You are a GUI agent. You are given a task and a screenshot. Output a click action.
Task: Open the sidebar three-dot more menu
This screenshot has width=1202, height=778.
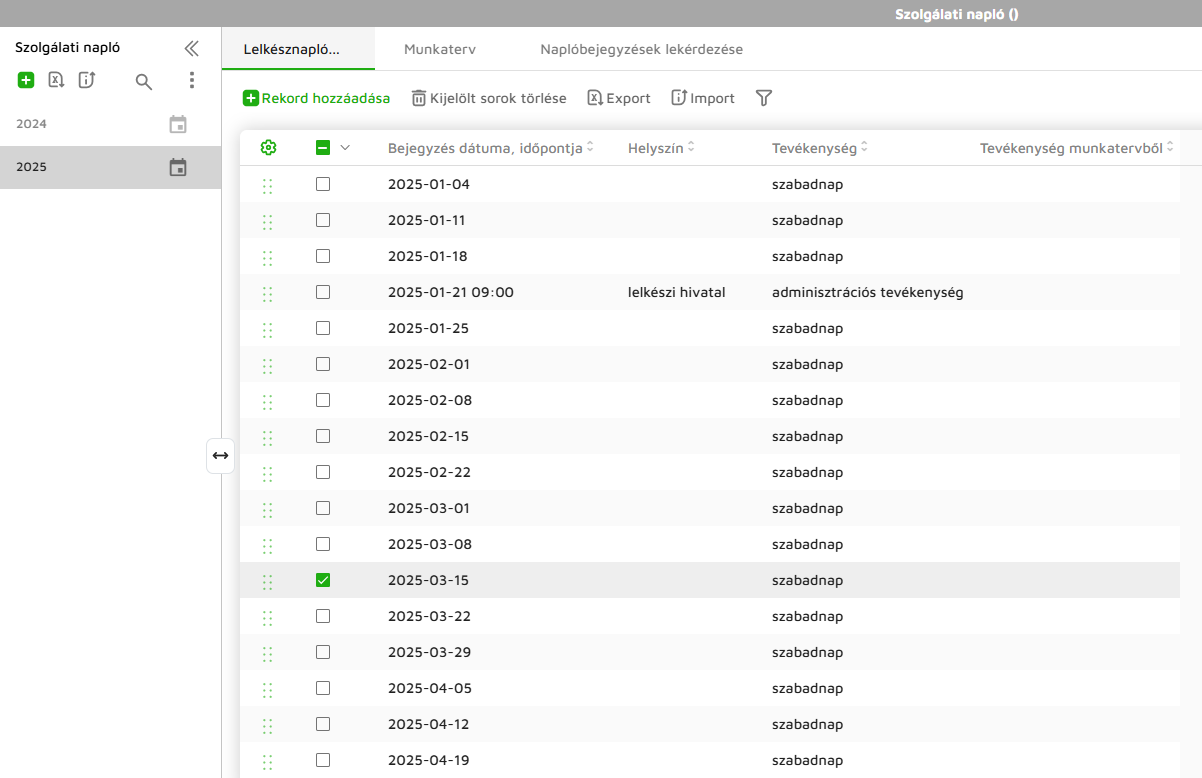click(x=192, y=80)
